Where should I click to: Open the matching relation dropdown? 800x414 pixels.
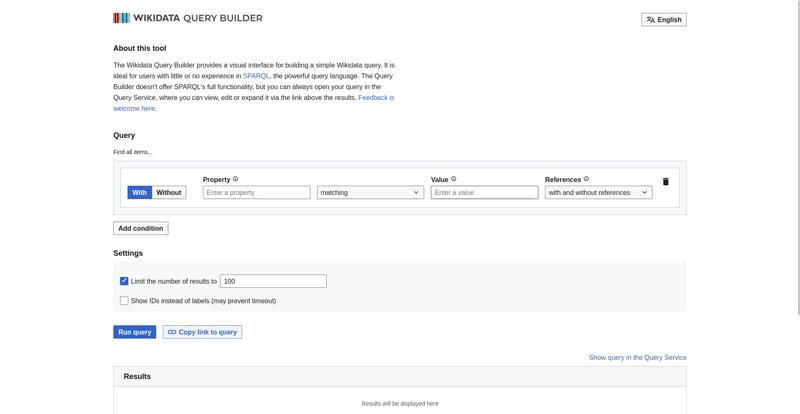click(x=370, y=192)
